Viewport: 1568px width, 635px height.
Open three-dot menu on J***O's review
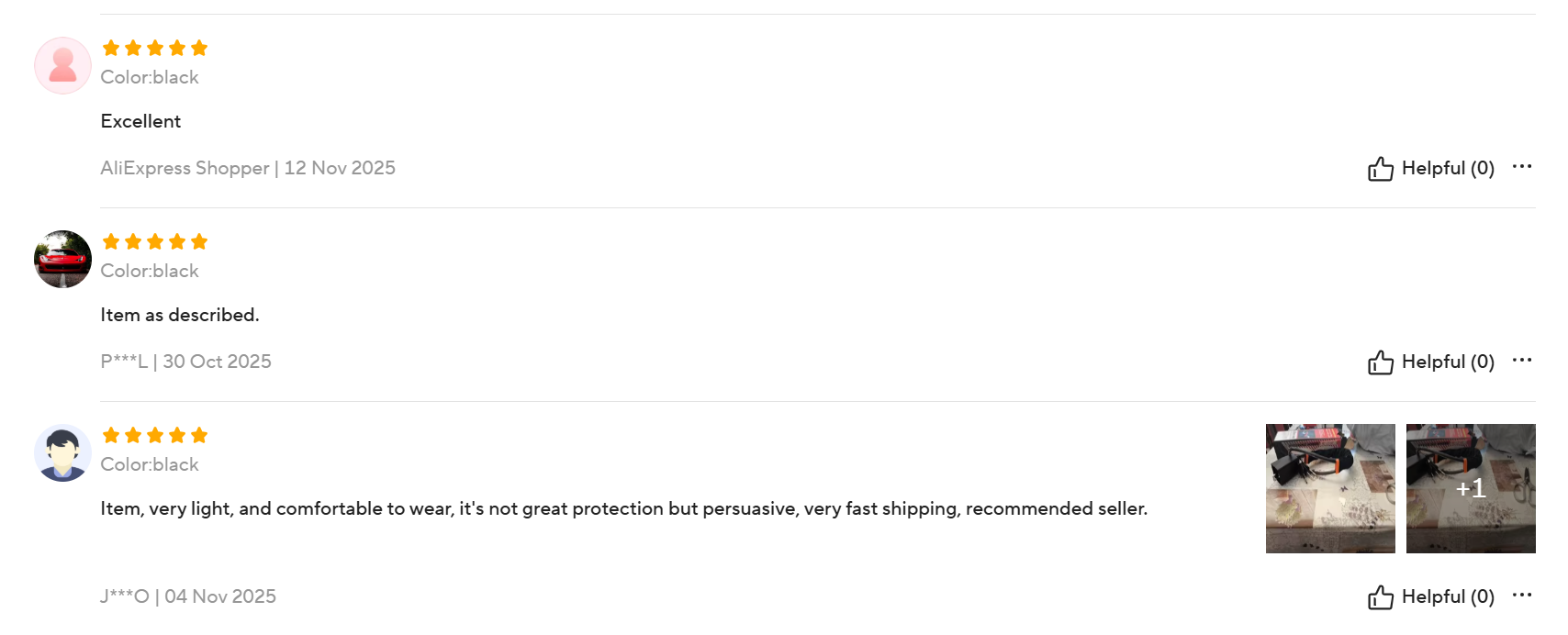(x=1521, y=596)
